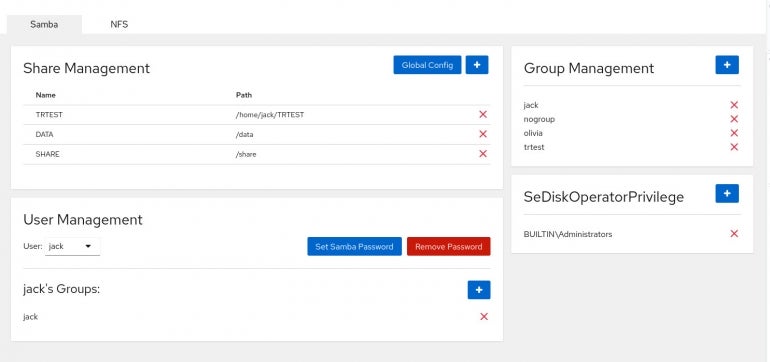
Task: Click the SeDiskOperatorPrivilege heading
Action: tap(604, 197)
